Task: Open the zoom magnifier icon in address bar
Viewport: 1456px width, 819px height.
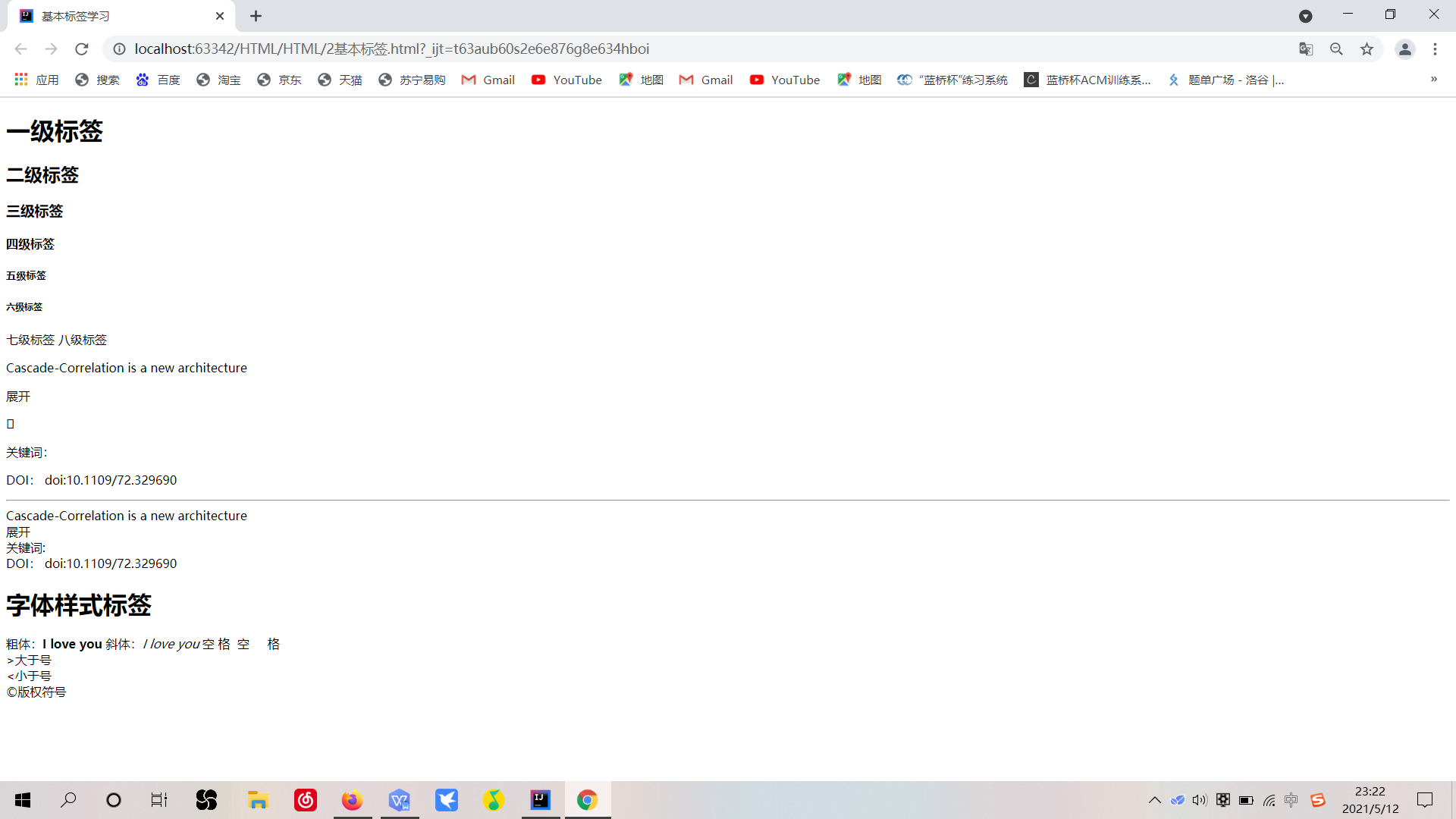Action: click(1336, 49)
